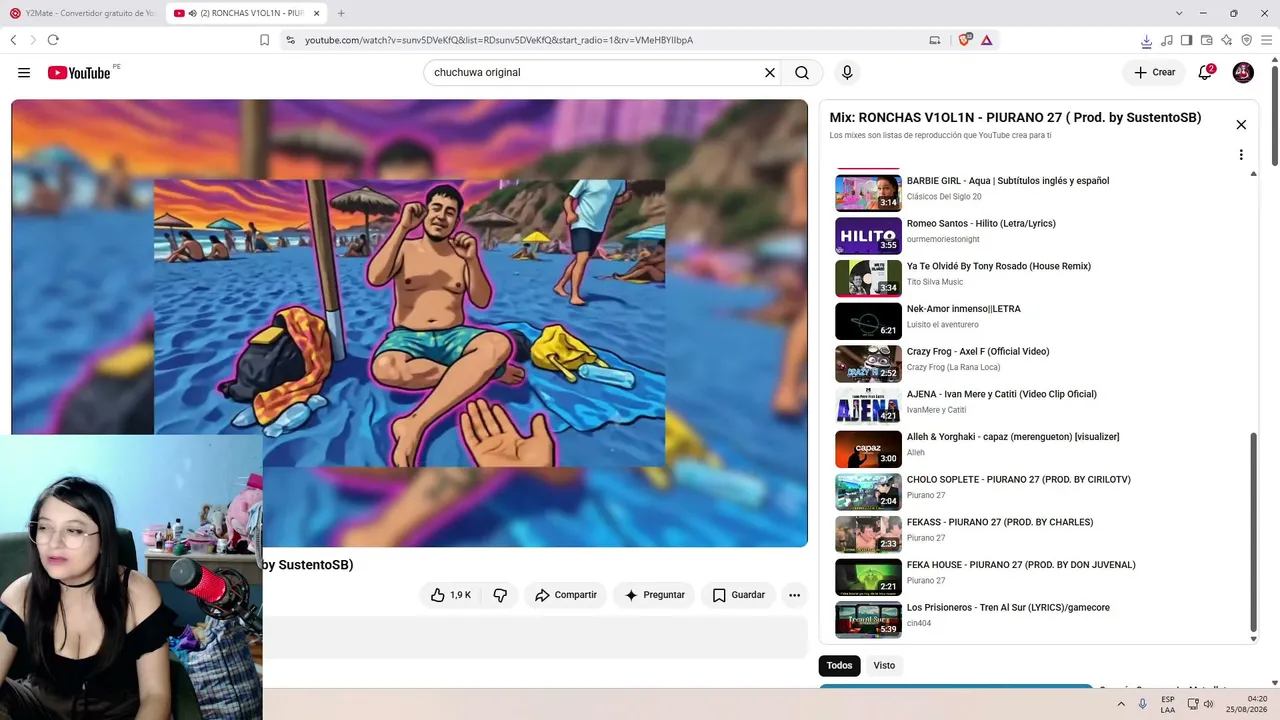Expand the browser tab search chevron
Viewport: 1280px width, 720px height.
(x=1179, y=13)
